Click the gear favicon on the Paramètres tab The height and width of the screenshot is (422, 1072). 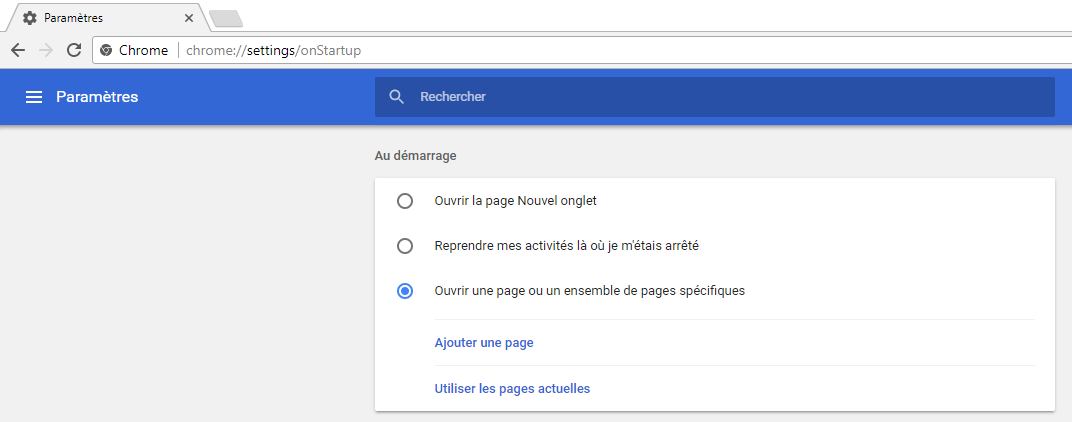coord(30,18)
